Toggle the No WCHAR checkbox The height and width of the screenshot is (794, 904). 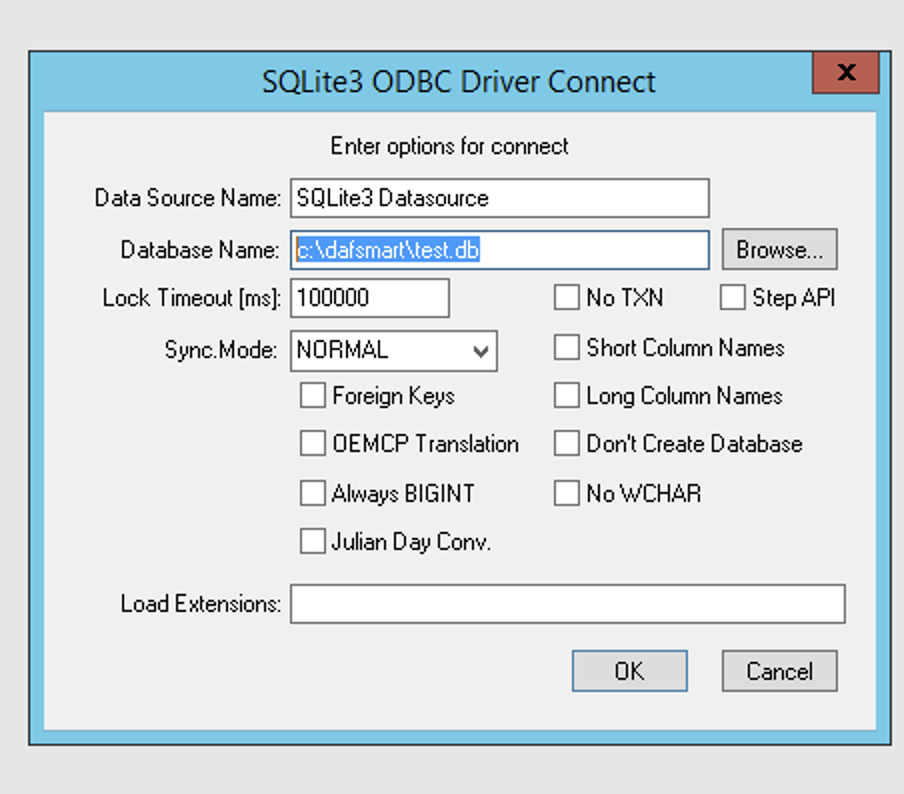coord(567,494)
